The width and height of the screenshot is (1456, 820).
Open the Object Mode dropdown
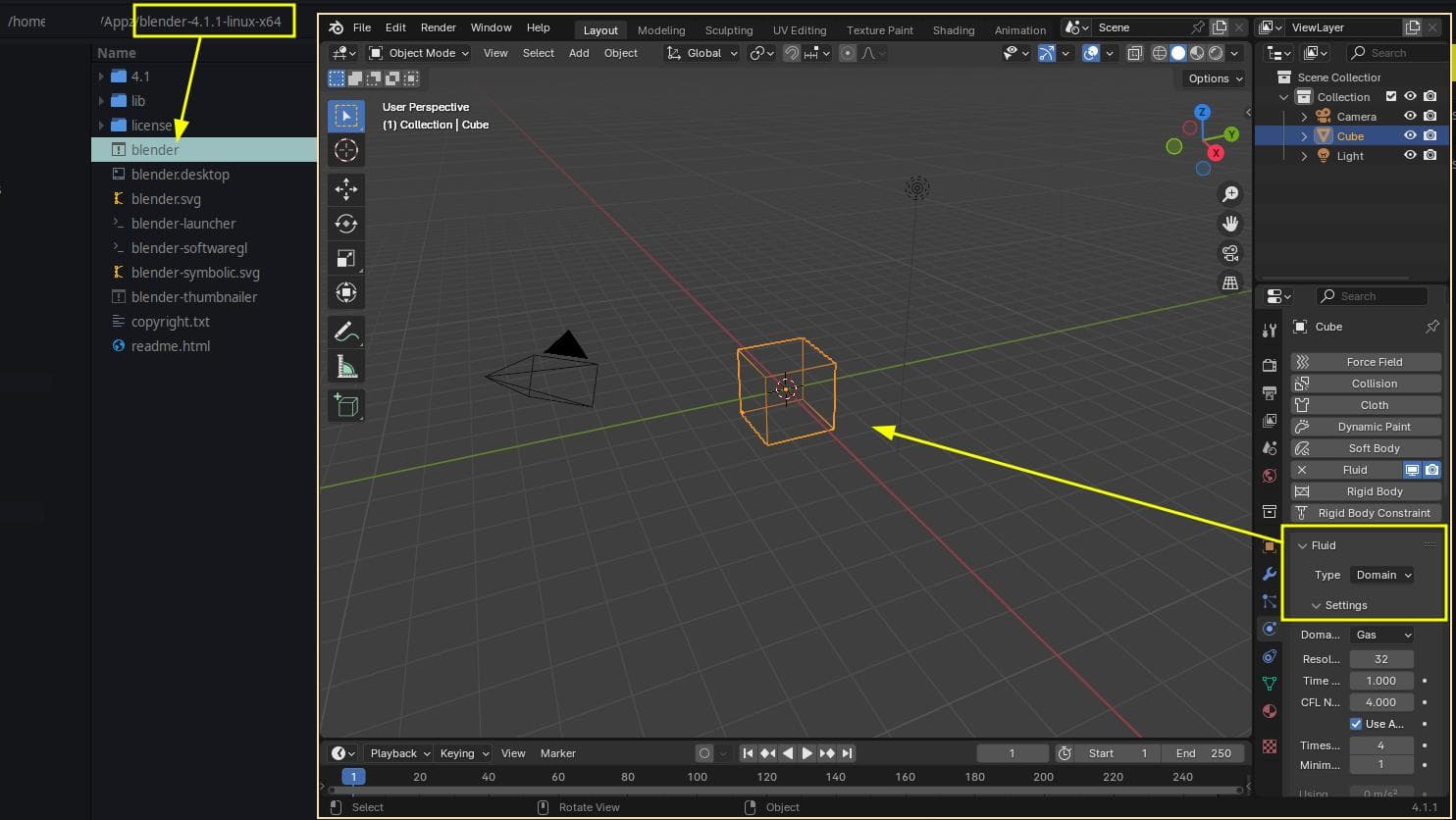pos(418,53)
